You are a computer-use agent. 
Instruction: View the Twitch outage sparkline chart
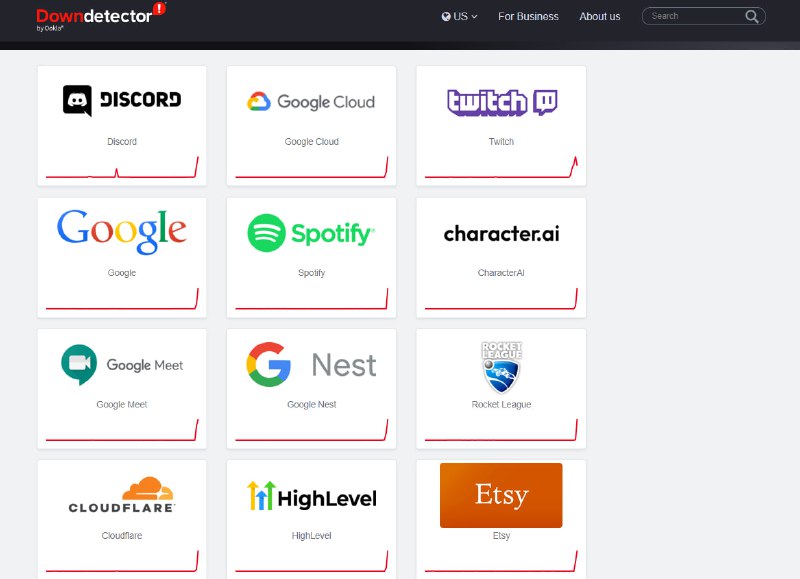[x=501, y=167]
